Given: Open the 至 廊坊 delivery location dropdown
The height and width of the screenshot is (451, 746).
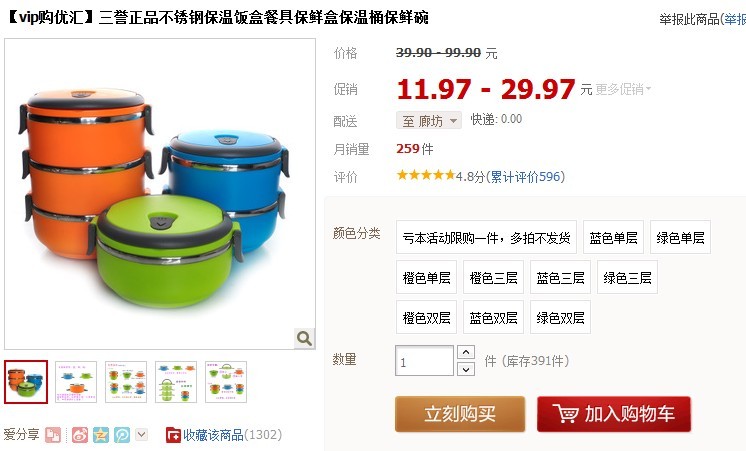Looking at the screenshot, I should [x=429, y=121].
